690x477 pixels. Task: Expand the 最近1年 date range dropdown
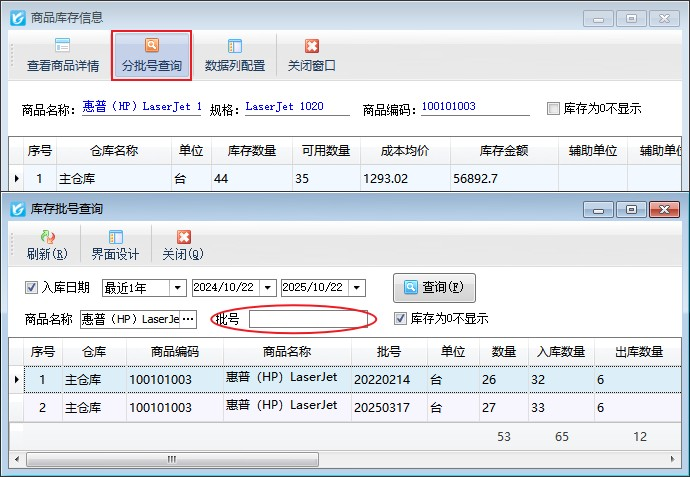178,288
